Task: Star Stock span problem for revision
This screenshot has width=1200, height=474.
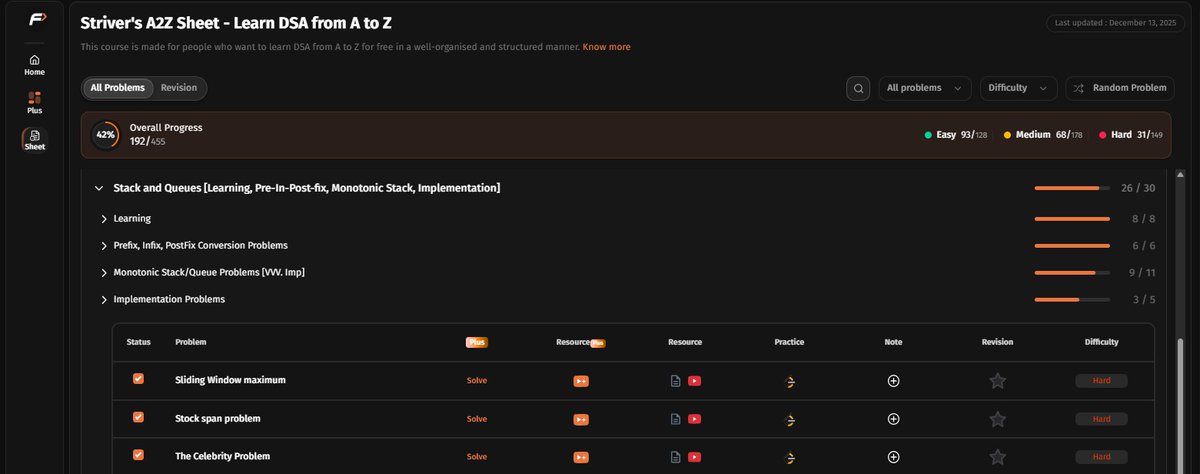Action: click(997, 419)
